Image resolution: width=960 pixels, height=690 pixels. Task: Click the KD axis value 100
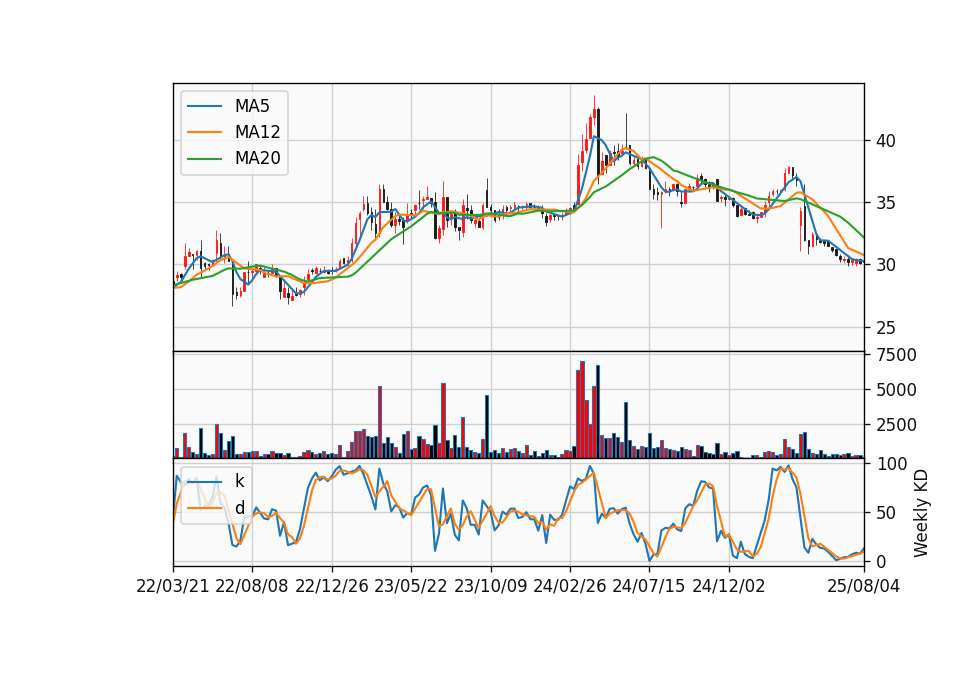point(891,464)
